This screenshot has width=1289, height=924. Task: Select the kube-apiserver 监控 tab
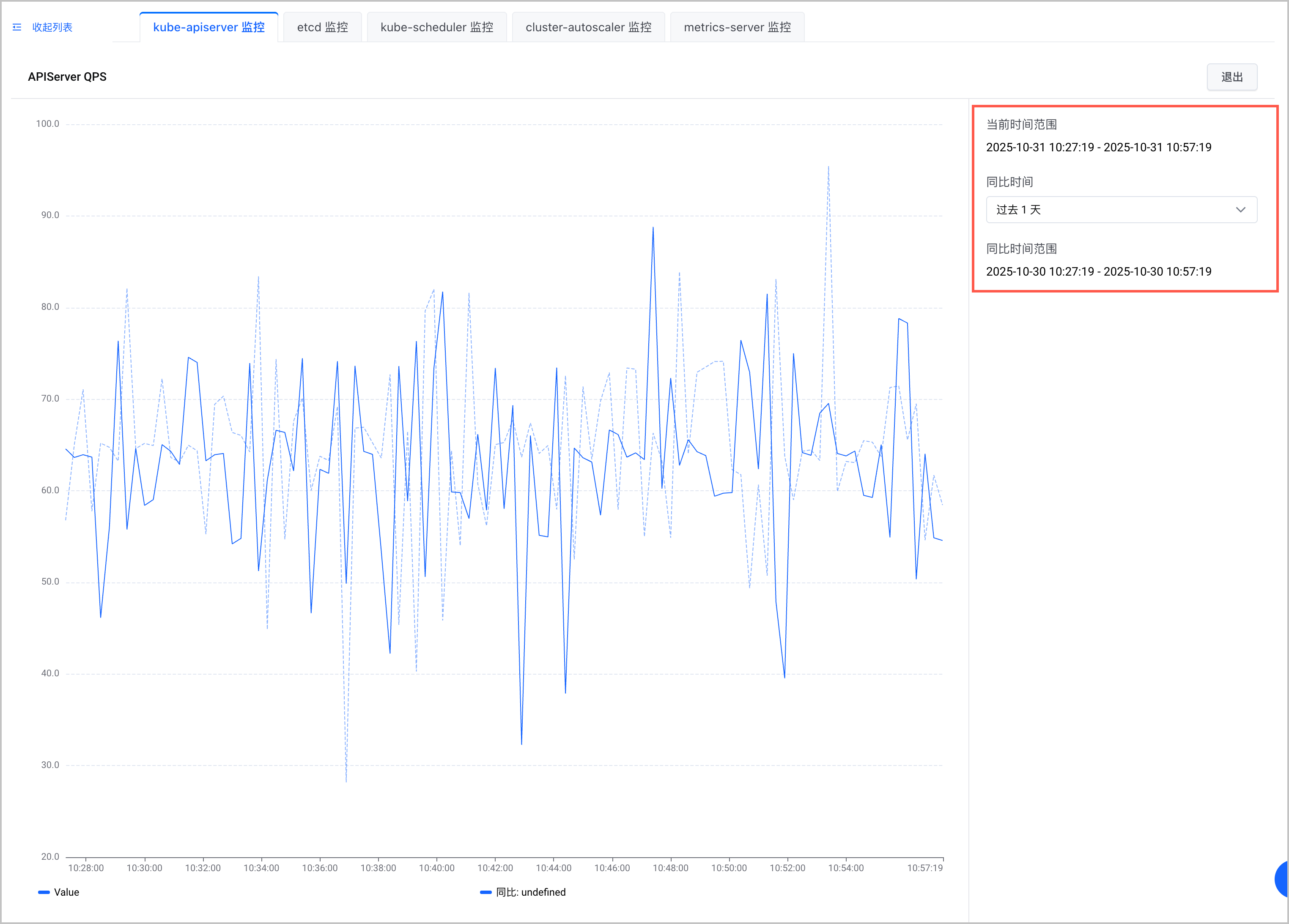click(x=208, y=27)
